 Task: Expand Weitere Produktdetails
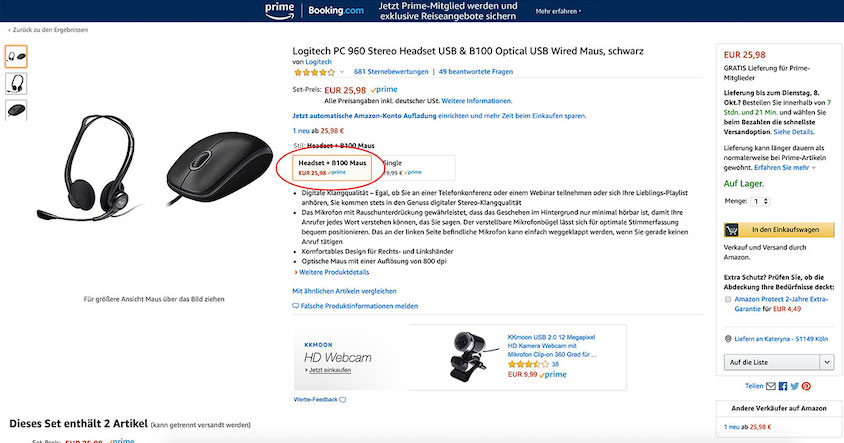tap(334, 272)
